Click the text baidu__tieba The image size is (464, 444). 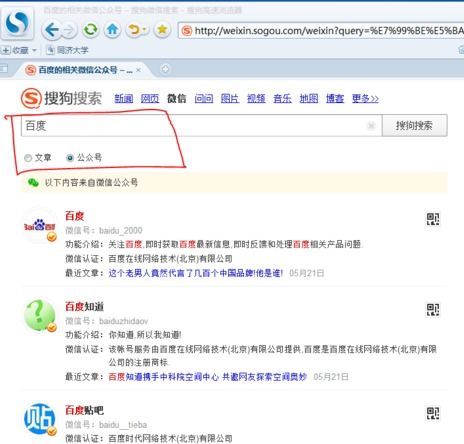coord(123,425)
